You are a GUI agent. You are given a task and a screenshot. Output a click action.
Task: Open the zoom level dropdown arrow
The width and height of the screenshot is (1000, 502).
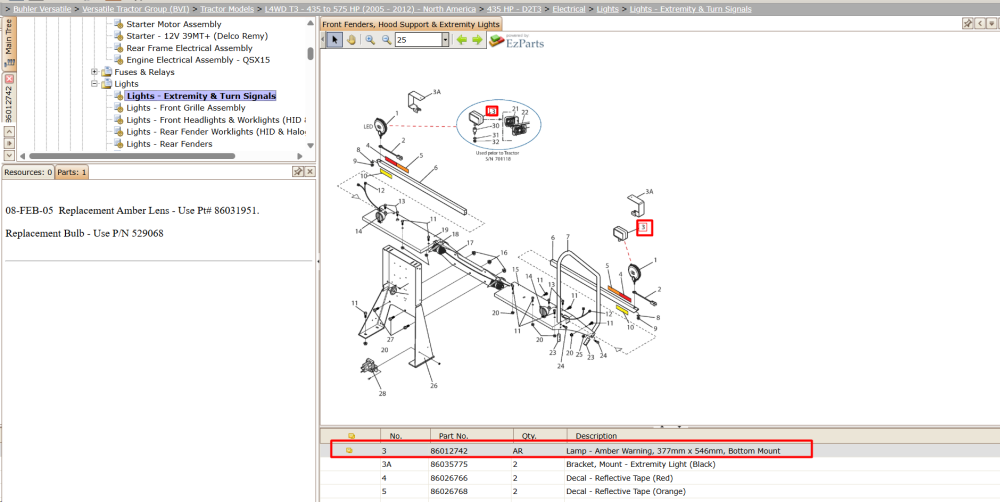point(445,40)
